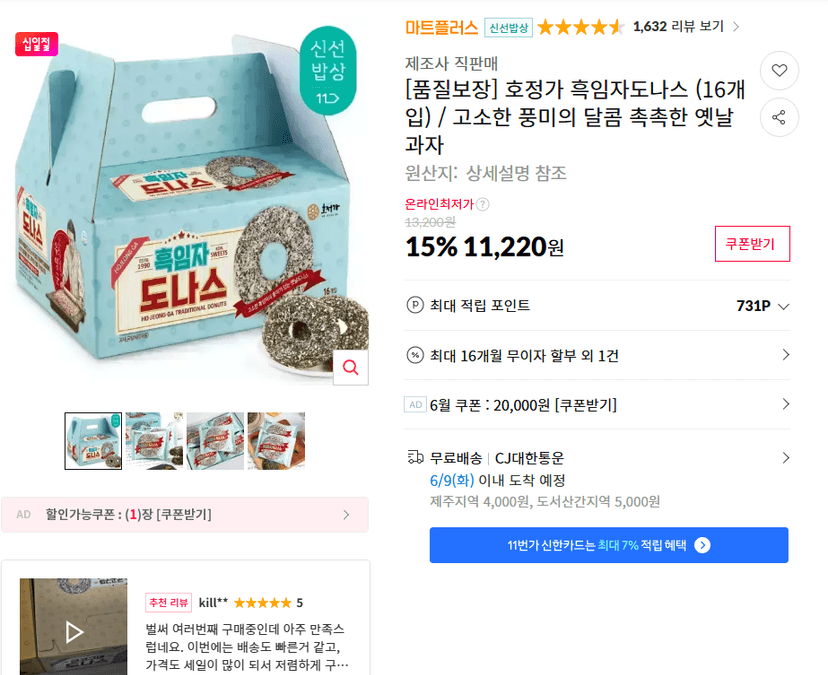Viewport: 828px width, 675px height.
Task: Expand the 최대 적립 포인트 731P dropdown
Action: pos(784,306)
